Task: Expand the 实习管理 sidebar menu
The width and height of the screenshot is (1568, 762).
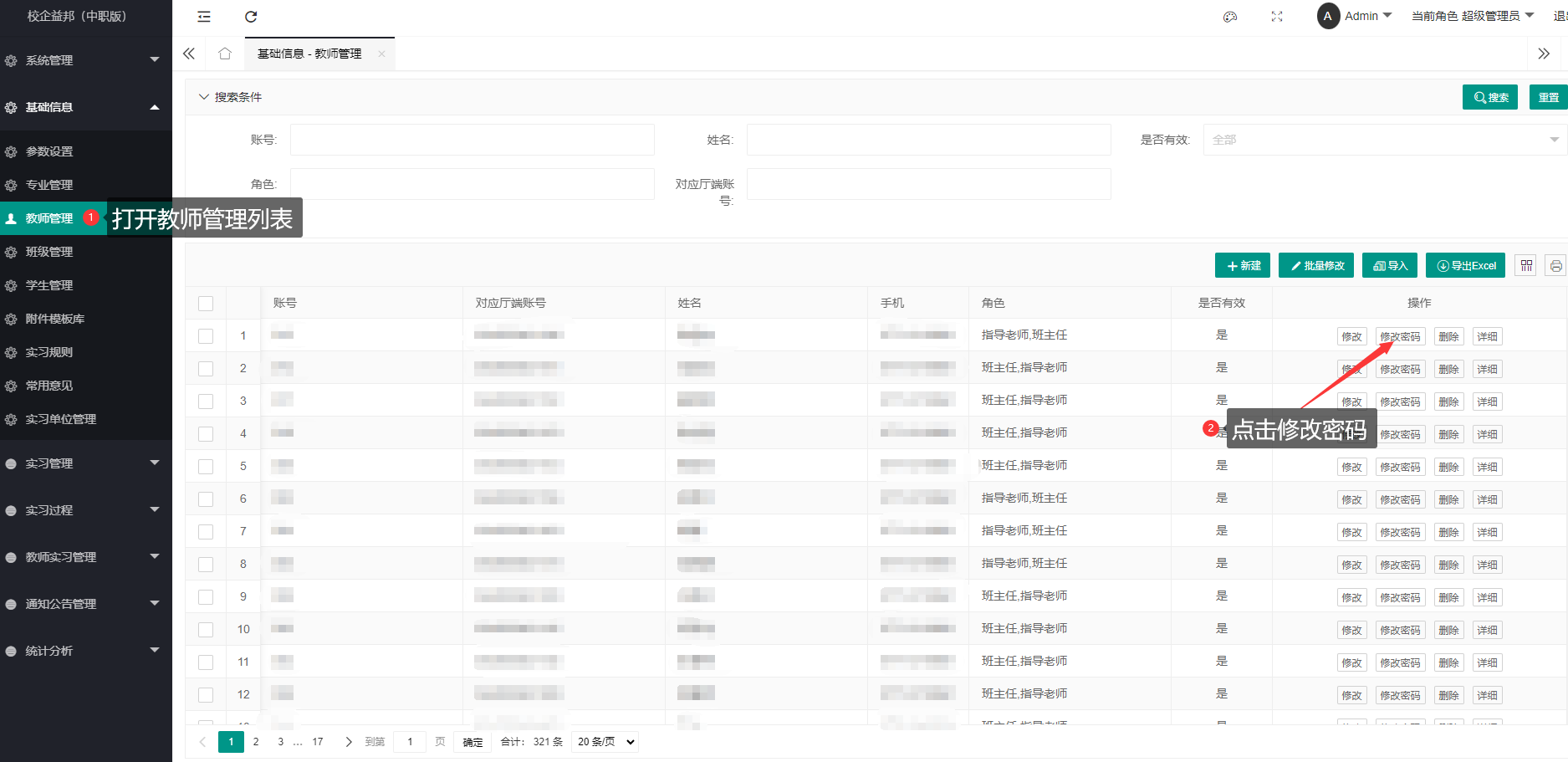Action: 84,463
